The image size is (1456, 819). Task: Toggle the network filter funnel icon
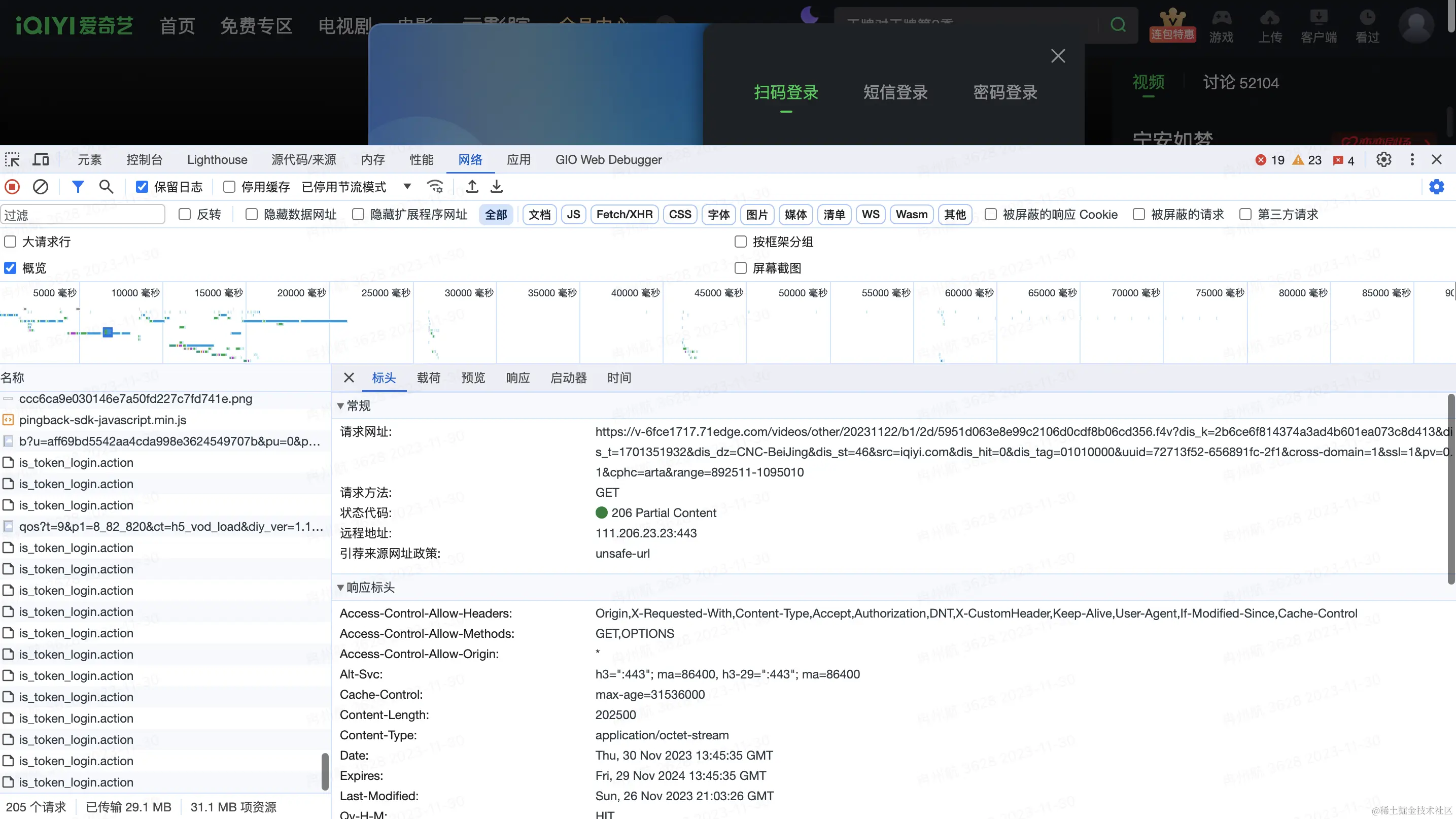pos(78,187)
